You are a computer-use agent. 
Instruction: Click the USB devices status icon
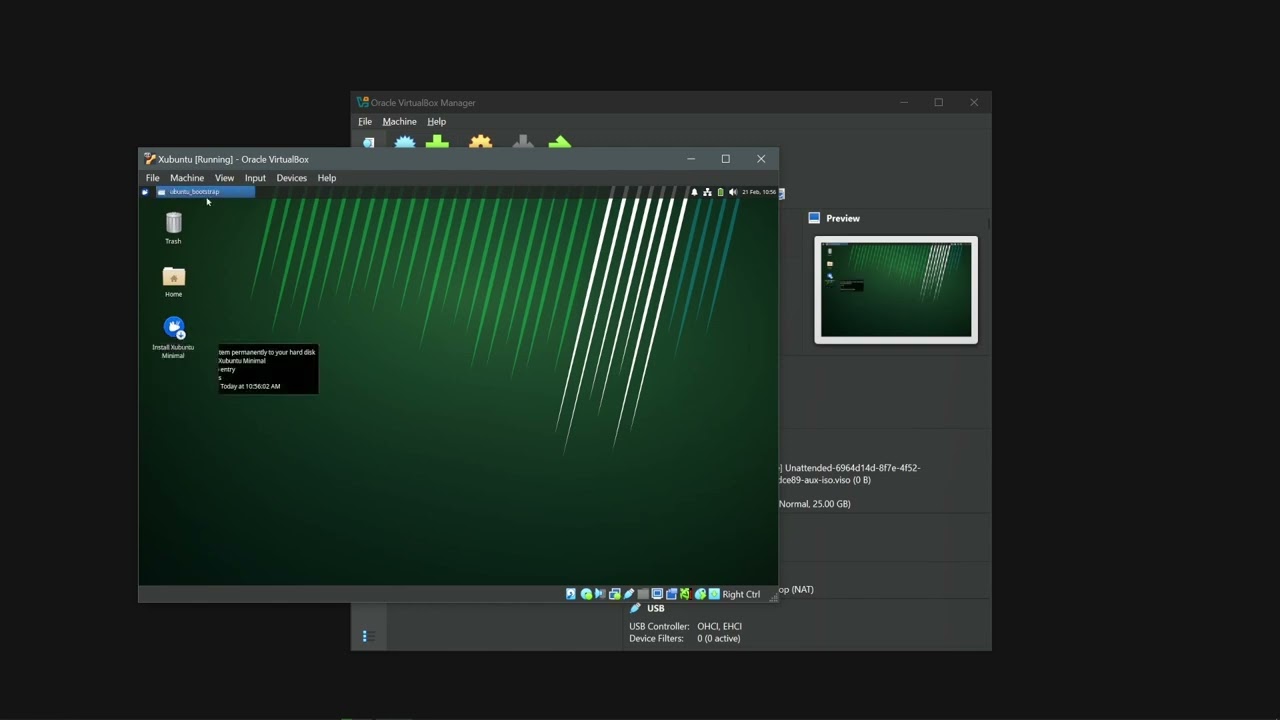pyautogui.click(x=629, y=594)
